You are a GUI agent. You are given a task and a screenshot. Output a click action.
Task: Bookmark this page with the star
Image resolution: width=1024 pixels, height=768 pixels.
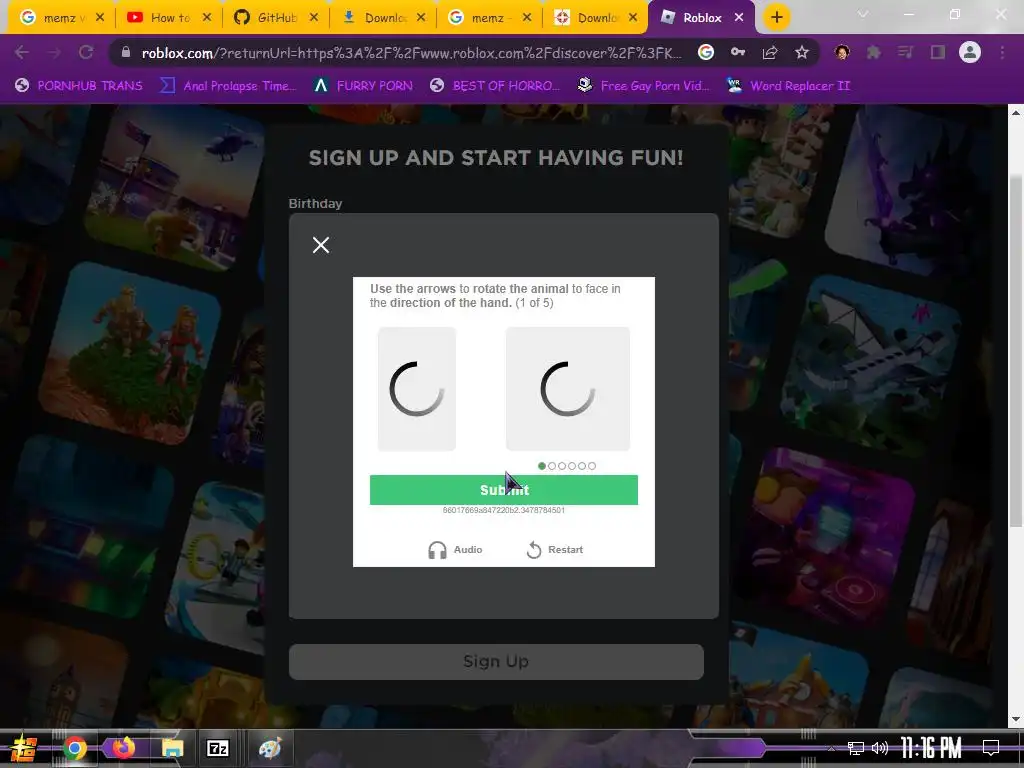click(802, 52)
